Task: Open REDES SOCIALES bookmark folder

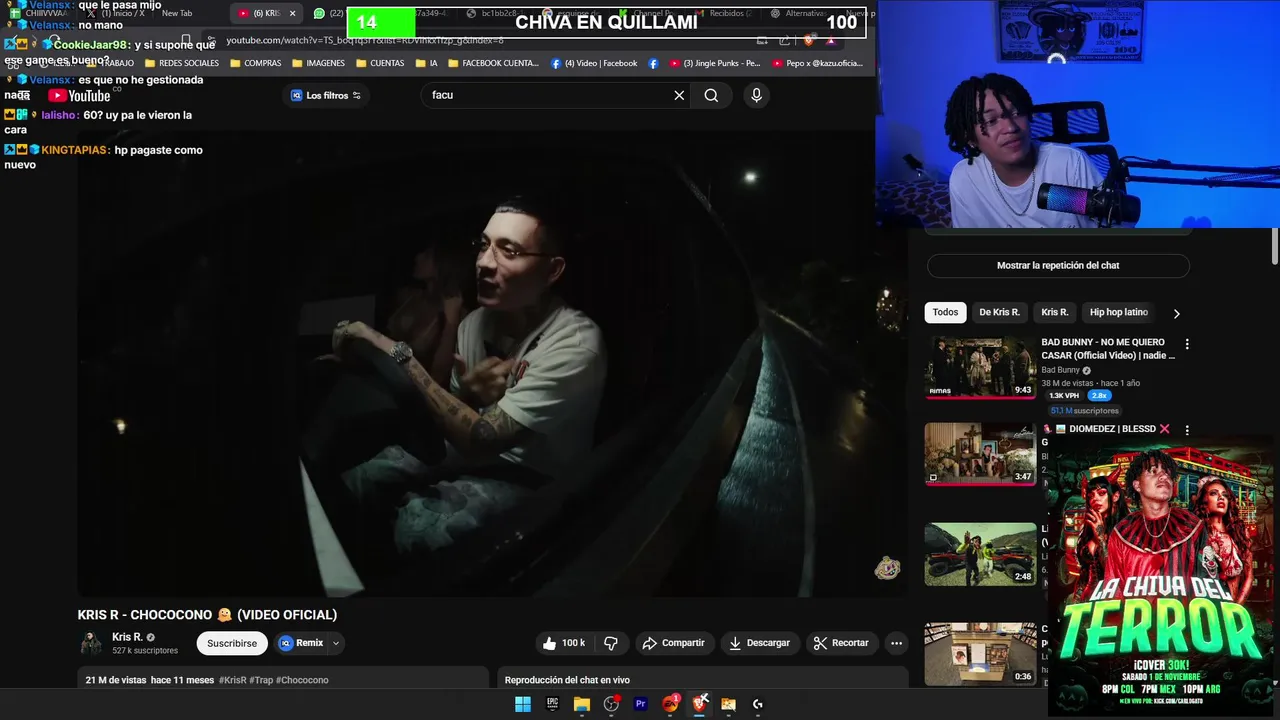Action: coord(181,63)
